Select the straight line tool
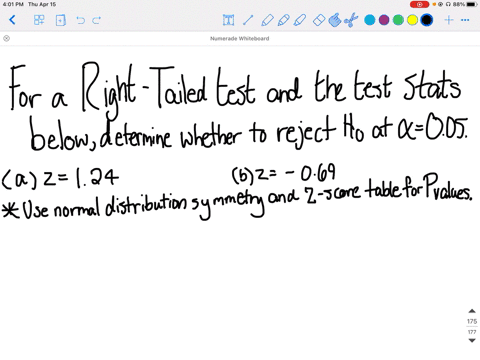 click(248, 20)
